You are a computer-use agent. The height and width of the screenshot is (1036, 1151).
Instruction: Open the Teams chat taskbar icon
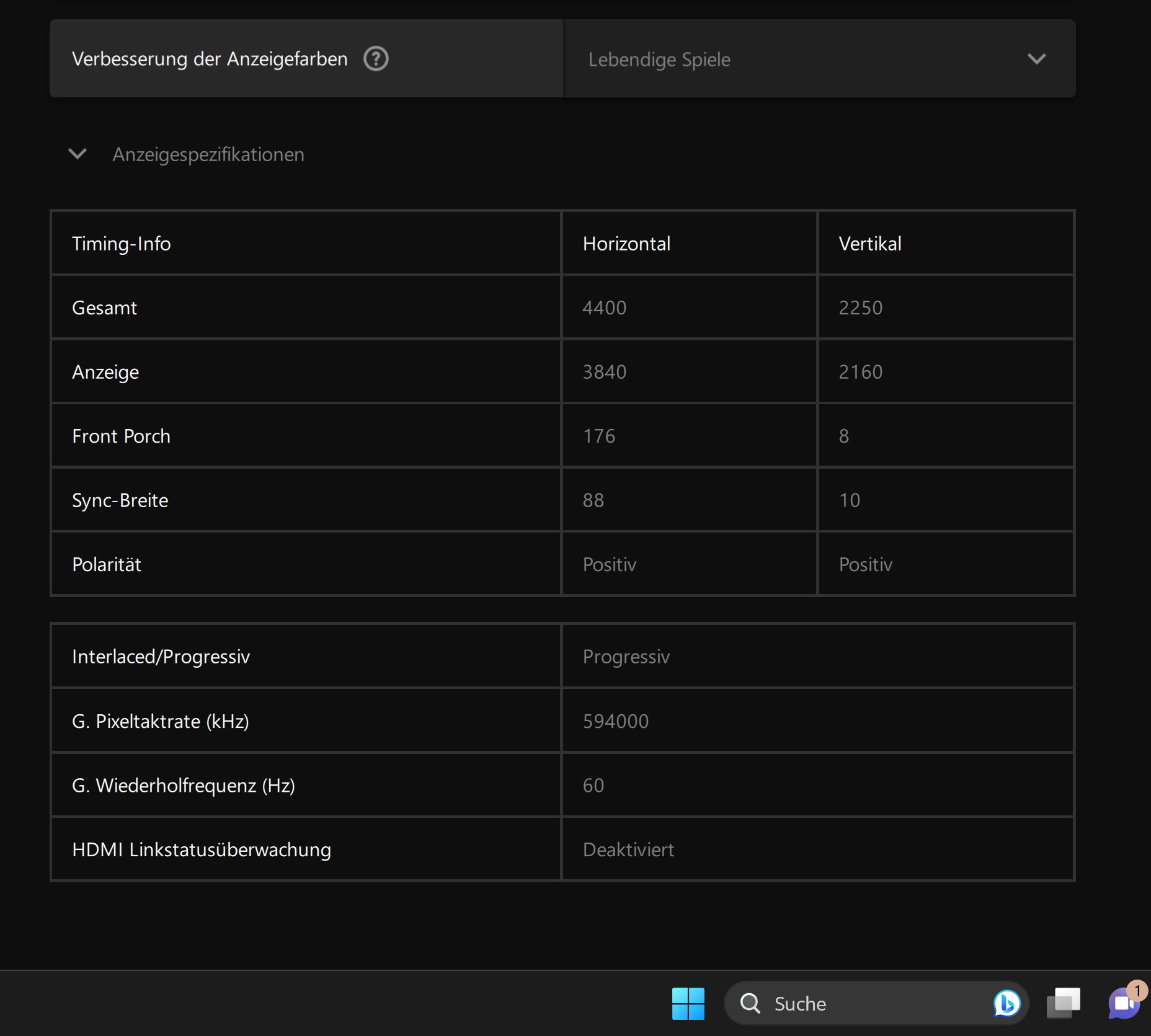[x=1124, y=1003]
